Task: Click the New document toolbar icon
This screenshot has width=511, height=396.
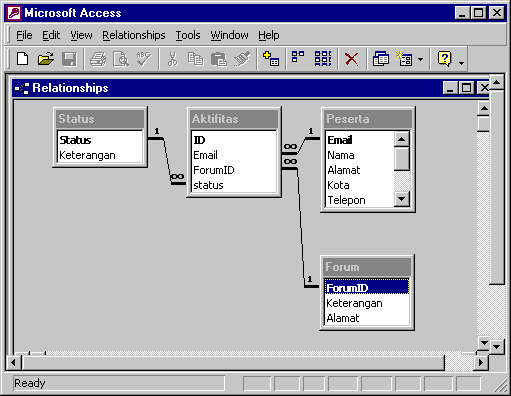Action: pyautogui.click(x=22, y=59)
